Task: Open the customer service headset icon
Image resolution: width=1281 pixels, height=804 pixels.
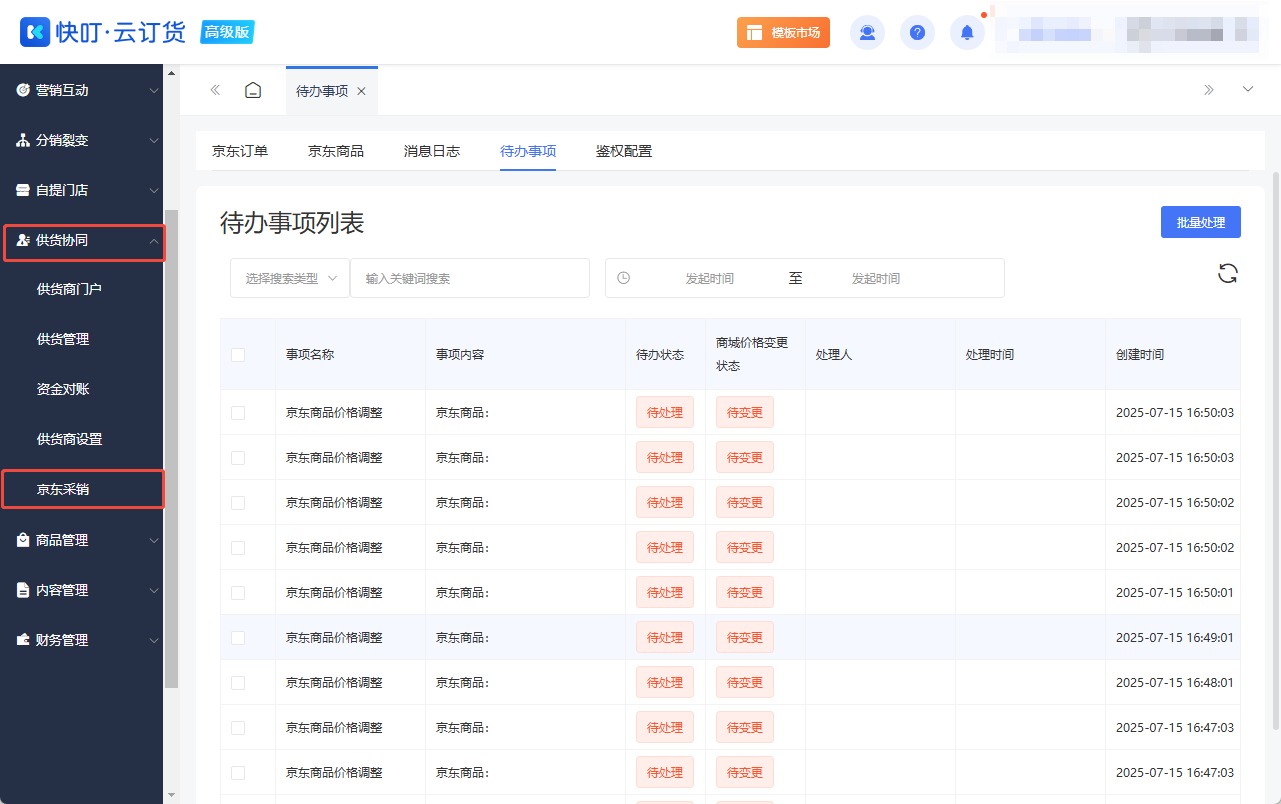Action: pos(867,32)
